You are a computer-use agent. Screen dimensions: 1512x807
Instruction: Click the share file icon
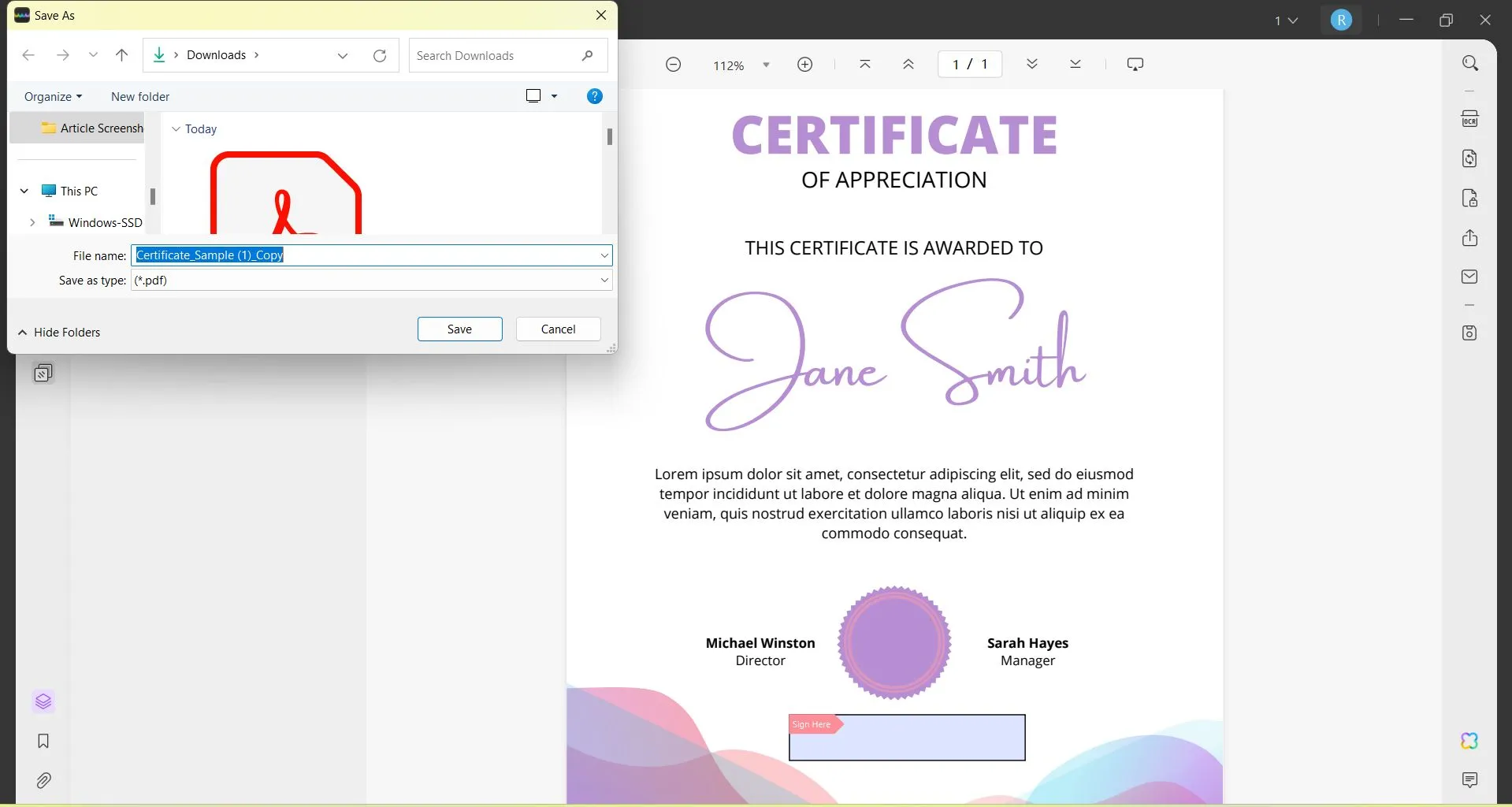click(1469, 237)
